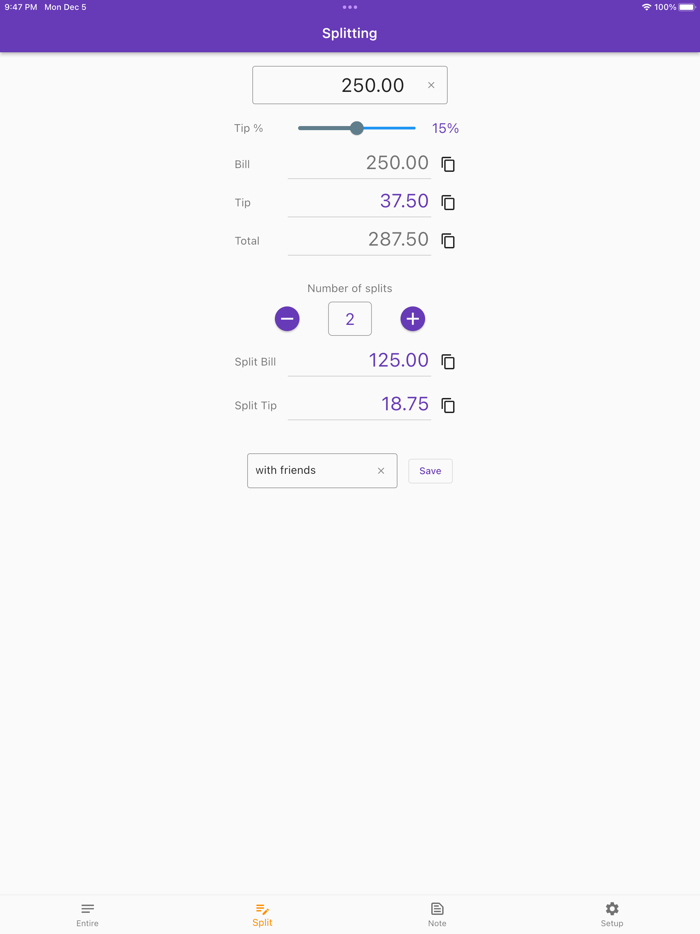Copy the Tip amount using its copy icon
Viewport: 700px width, 934px height.
point(447,202)
